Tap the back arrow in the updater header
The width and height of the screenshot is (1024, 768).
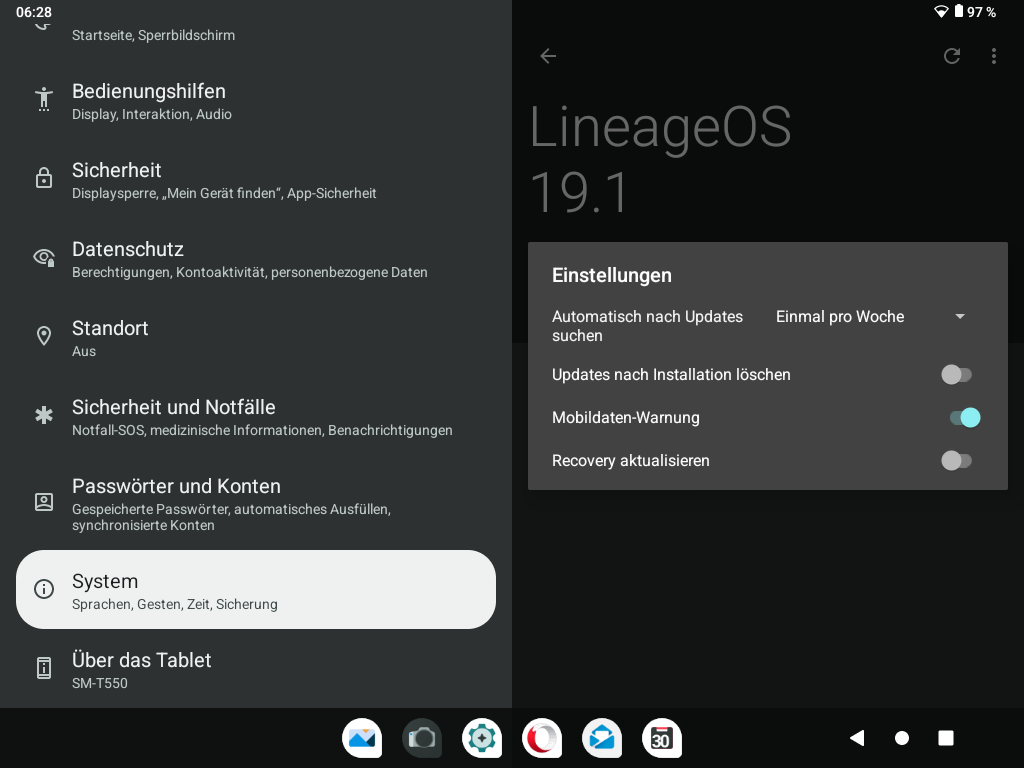pos(548,56)
